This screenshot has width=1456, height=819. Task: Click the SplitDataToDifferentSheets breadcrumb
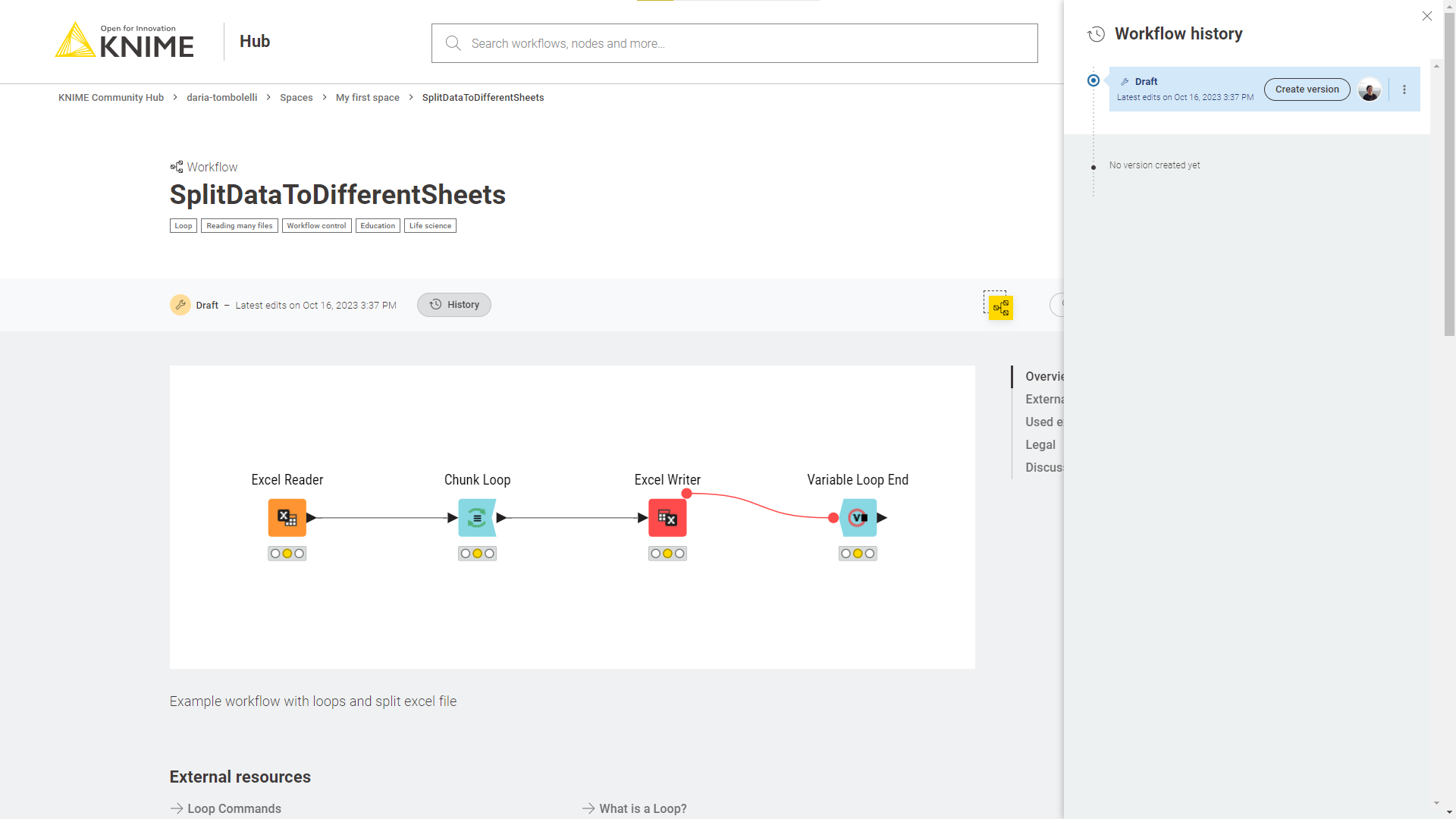click(x=483, y=98)
